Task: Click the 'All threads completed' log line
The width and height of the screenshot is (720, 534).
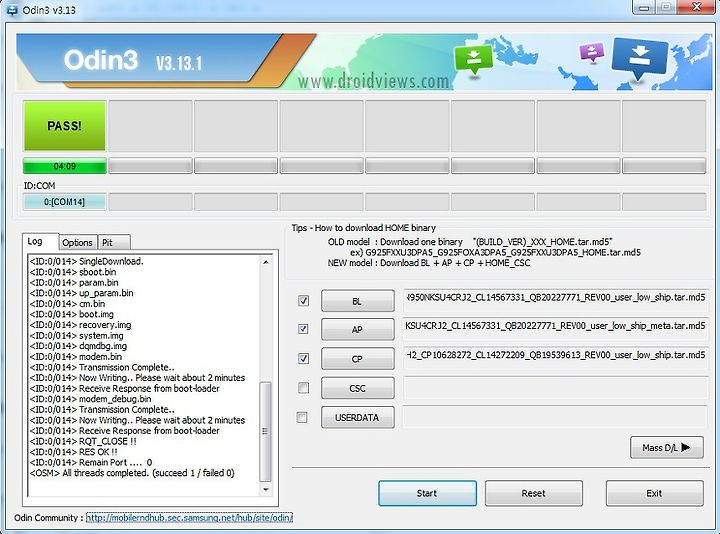Action: pos(132,473)
